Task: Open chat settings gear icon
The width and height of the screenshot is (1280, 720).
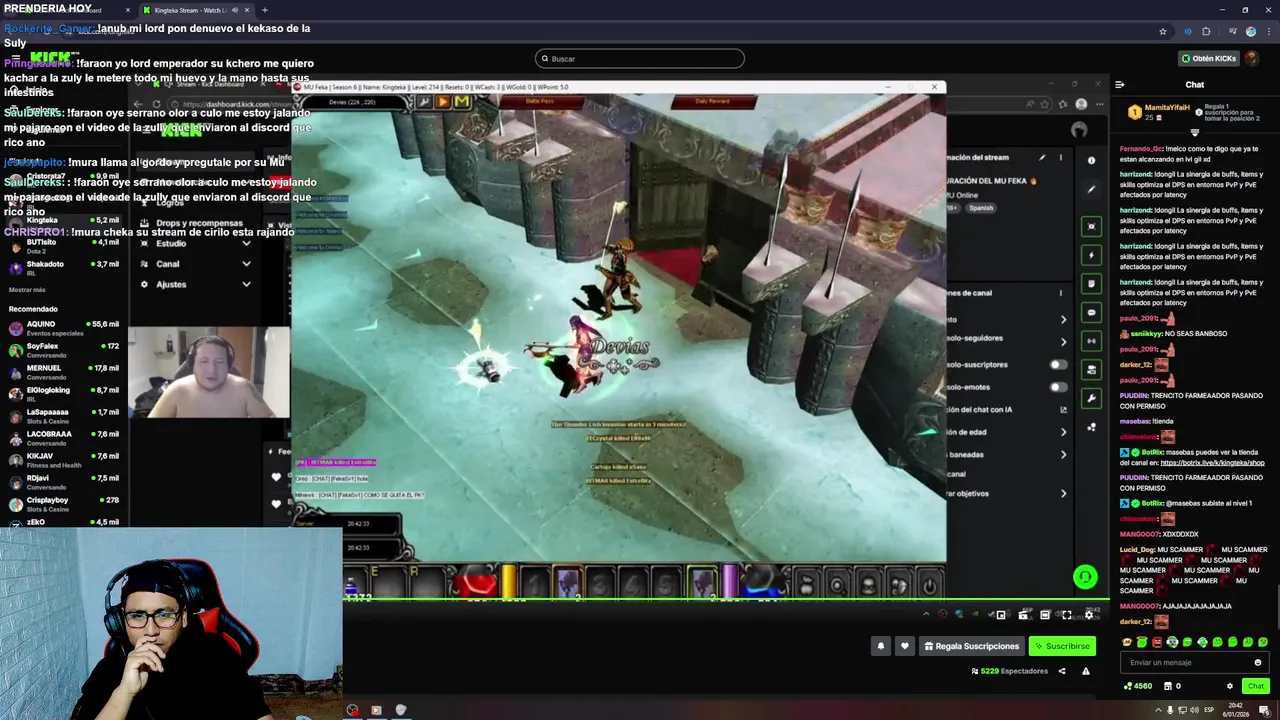Action: 1230,686
